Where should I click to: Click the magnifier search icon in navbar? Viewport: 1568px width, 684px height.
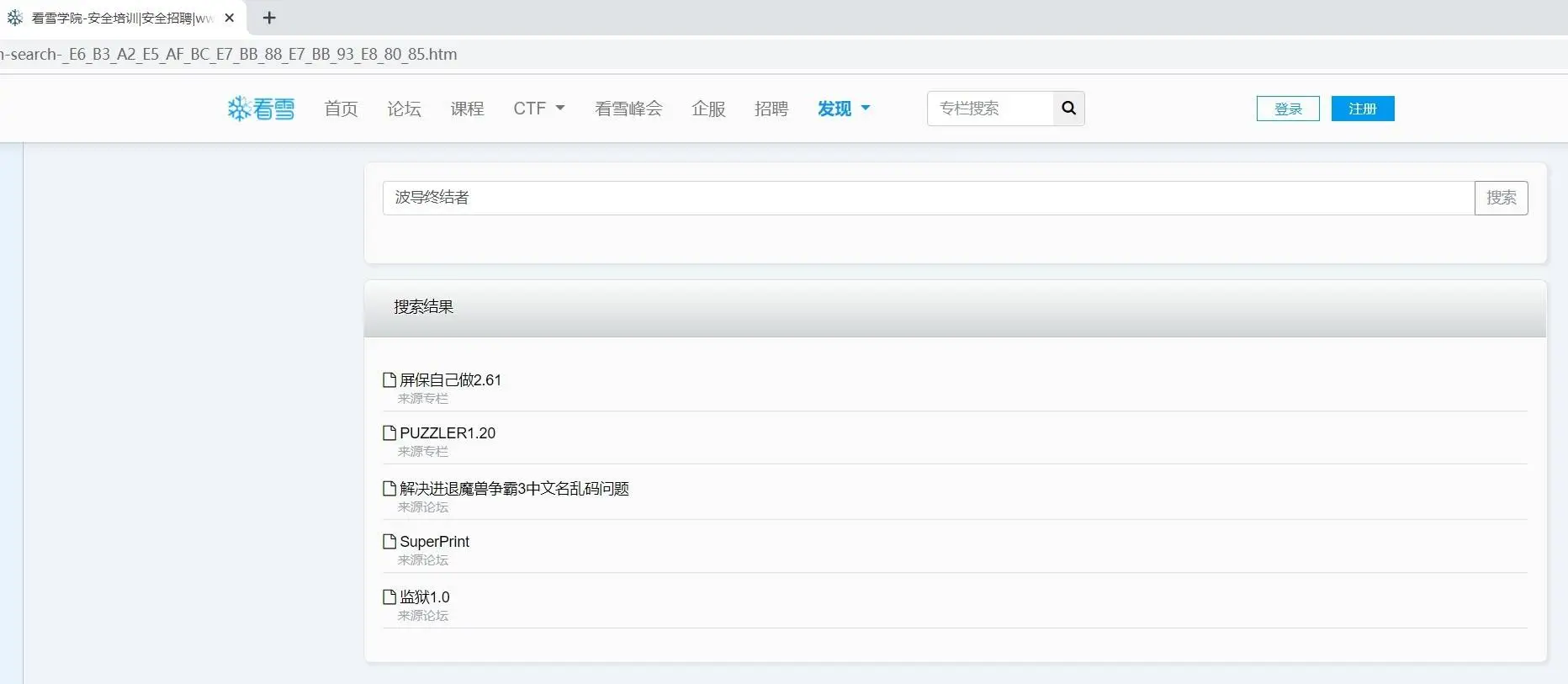(1068, 109)
